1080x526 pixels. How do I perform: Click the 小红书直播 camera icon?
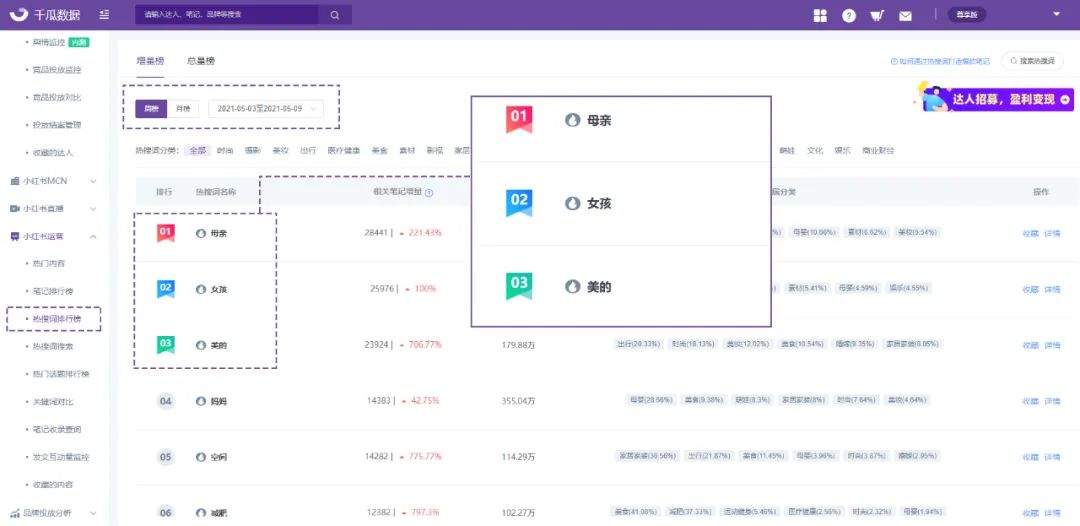click(x=14, y=209)
